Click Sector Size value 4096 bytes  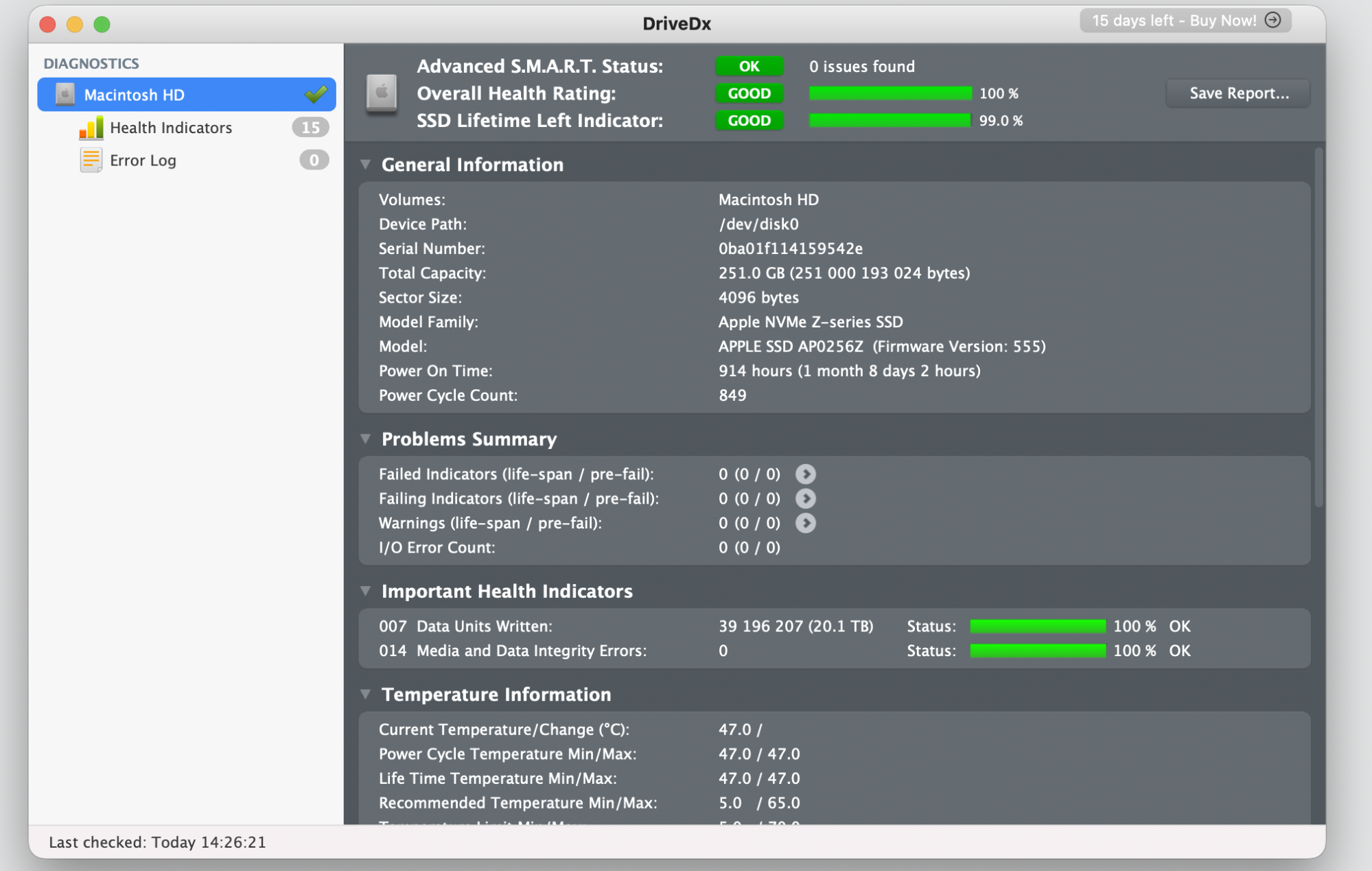click(758, 298)
